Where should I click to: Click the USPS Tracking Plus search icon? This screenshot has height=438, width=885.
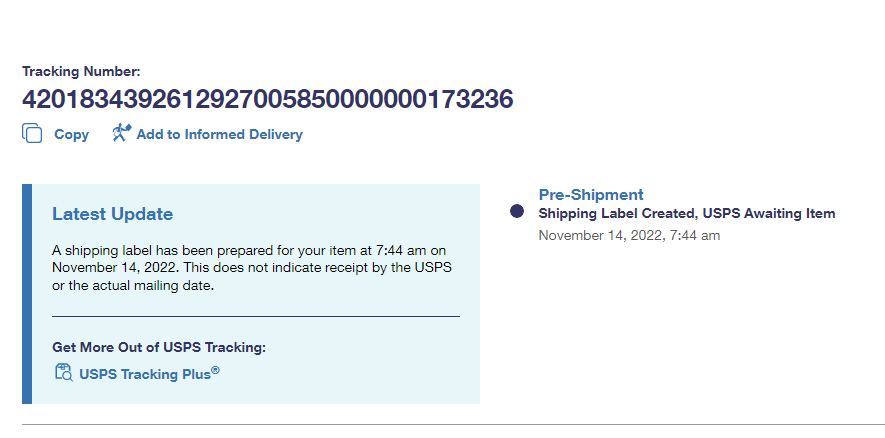pyautogui.click(x=62, y=374)
